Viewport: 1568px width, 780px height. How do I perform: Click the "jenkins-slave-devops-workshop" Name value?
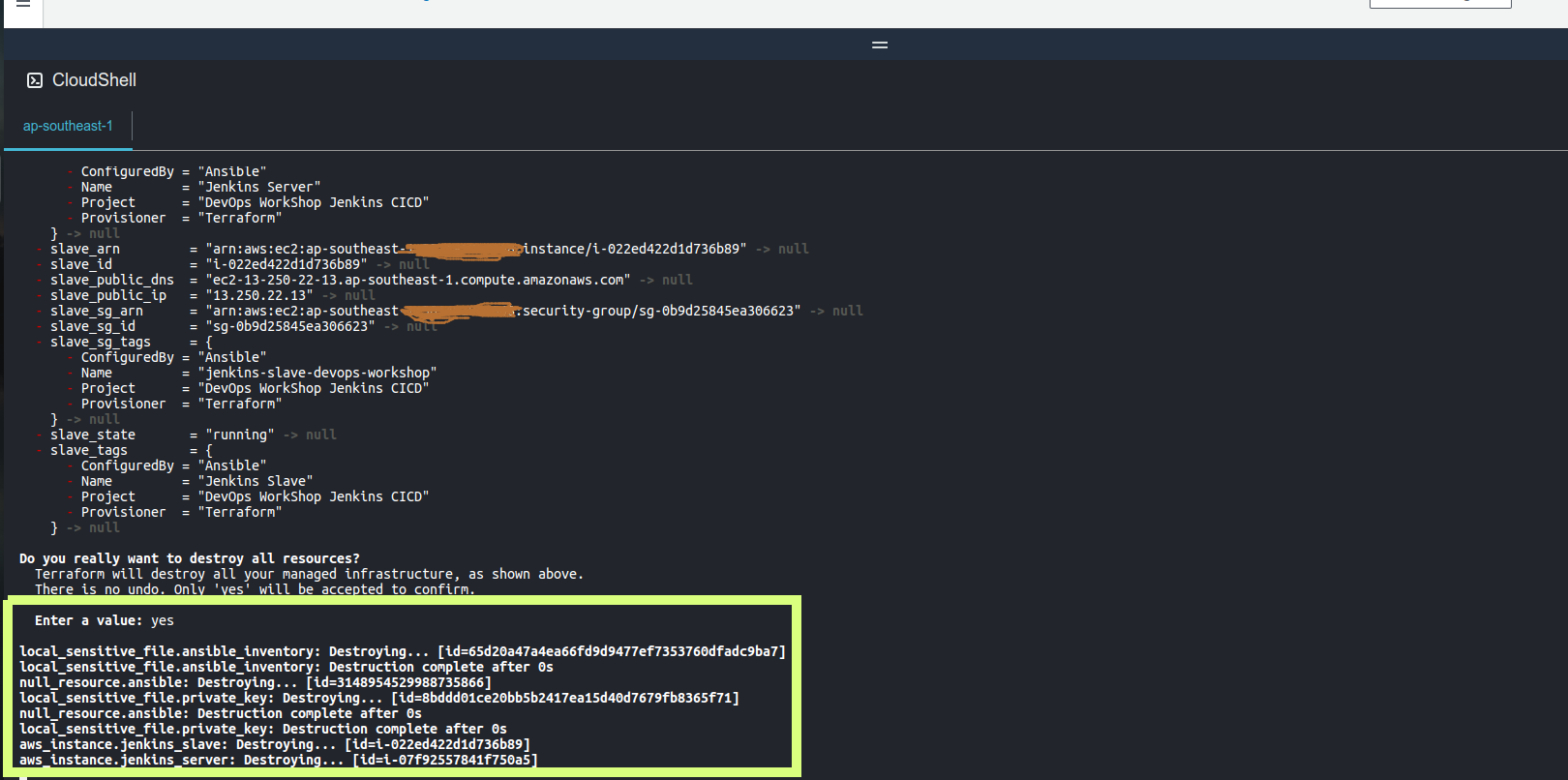317,373
